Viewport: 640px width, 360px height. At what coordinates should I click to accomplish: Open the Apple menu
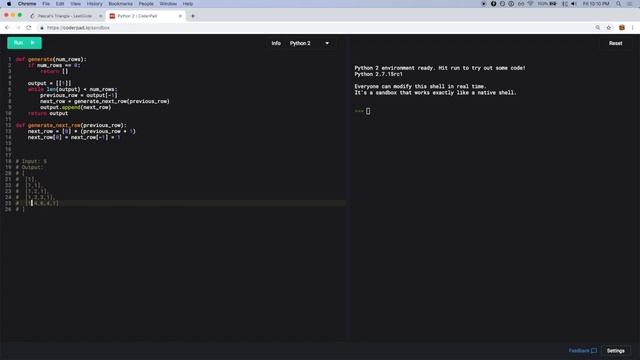pyautogui.click(x=9, y=4)
